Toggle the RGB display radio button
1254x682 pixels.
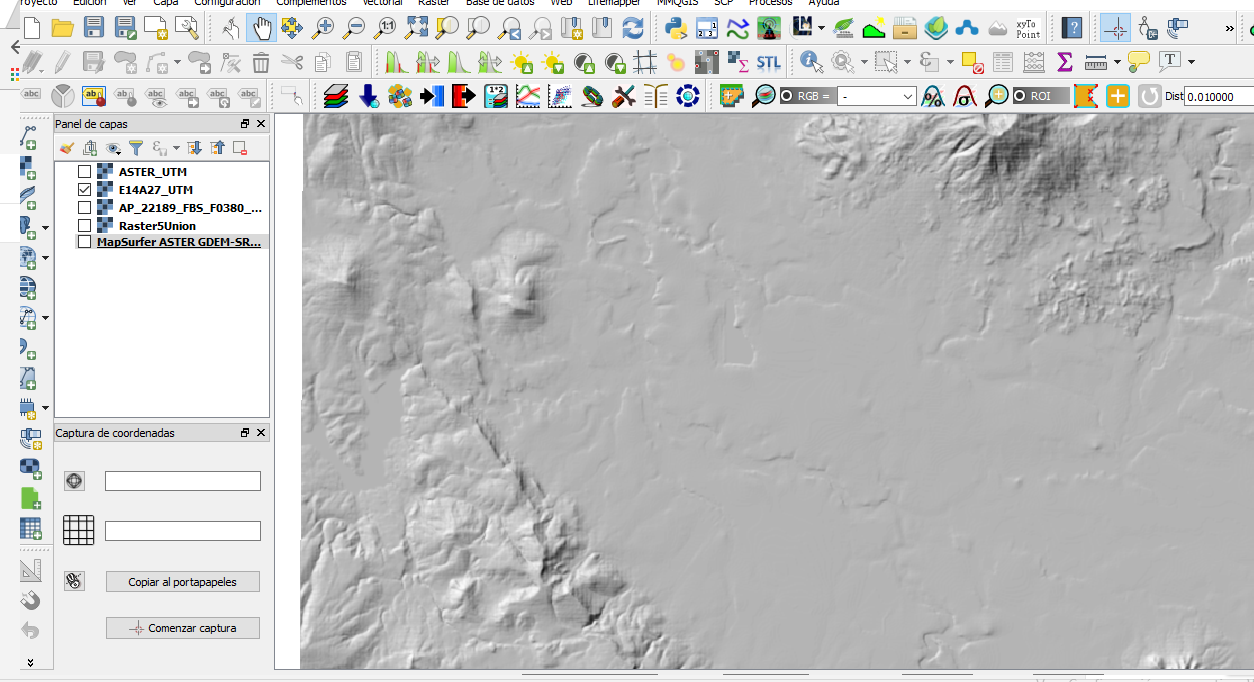(x=787, y=96)
